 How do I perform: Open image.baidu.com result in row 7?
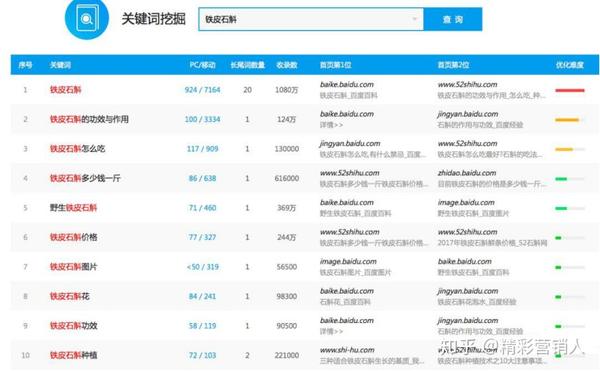348,262
